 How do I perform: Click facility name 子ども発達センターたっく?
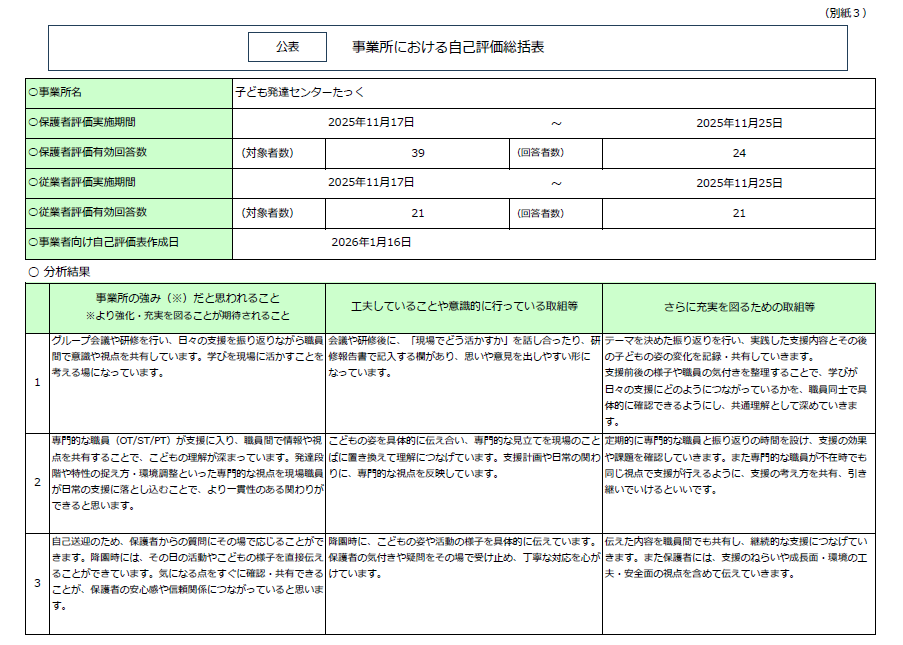300,92
